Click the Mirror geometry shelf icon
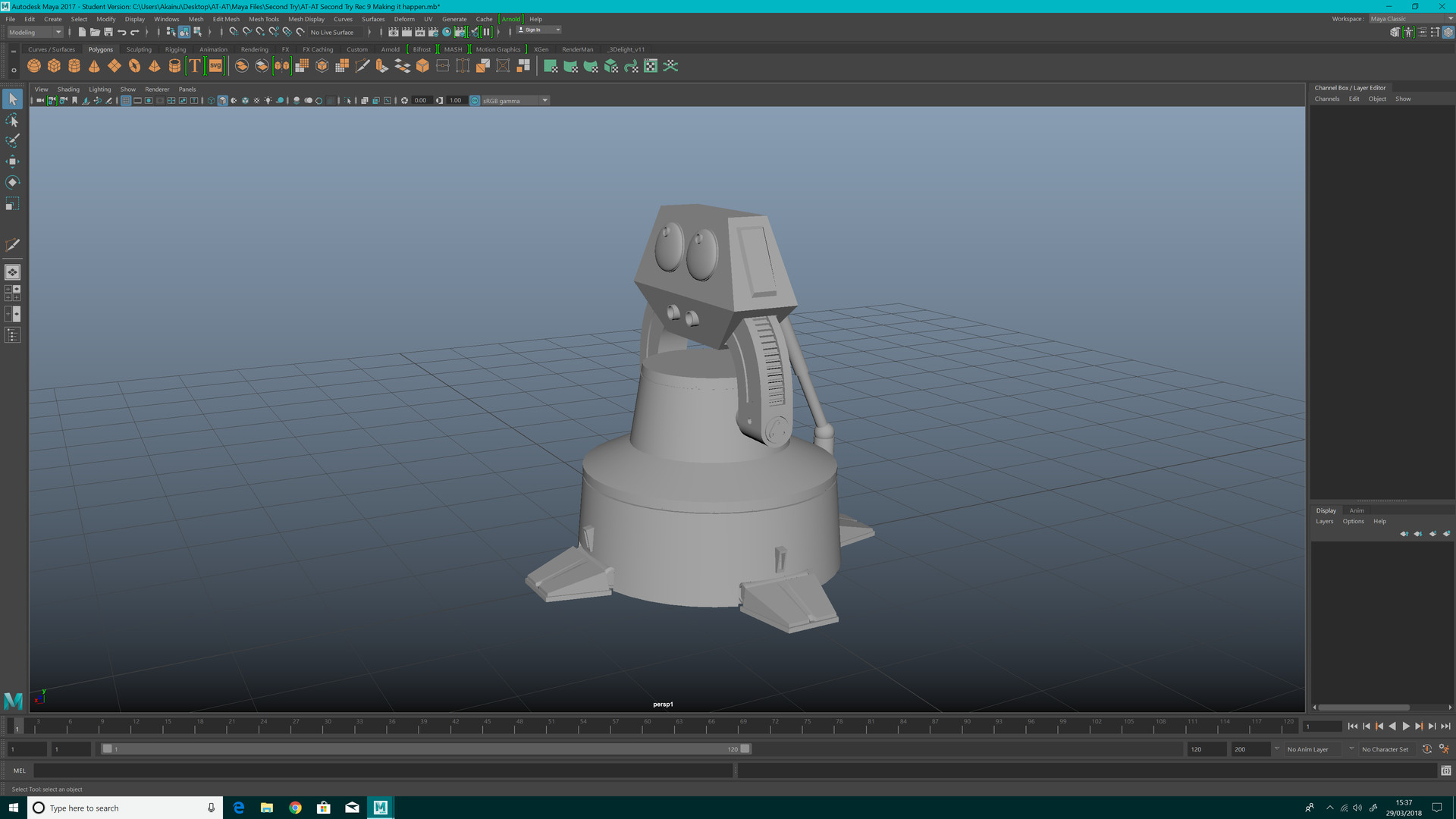 click(x=282, y=67)
